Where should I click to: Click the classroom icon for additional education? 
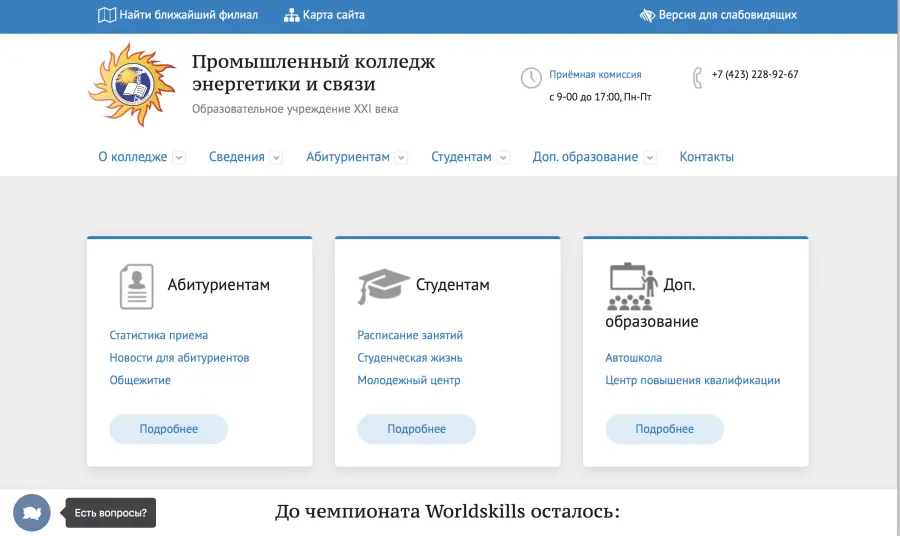631,287
